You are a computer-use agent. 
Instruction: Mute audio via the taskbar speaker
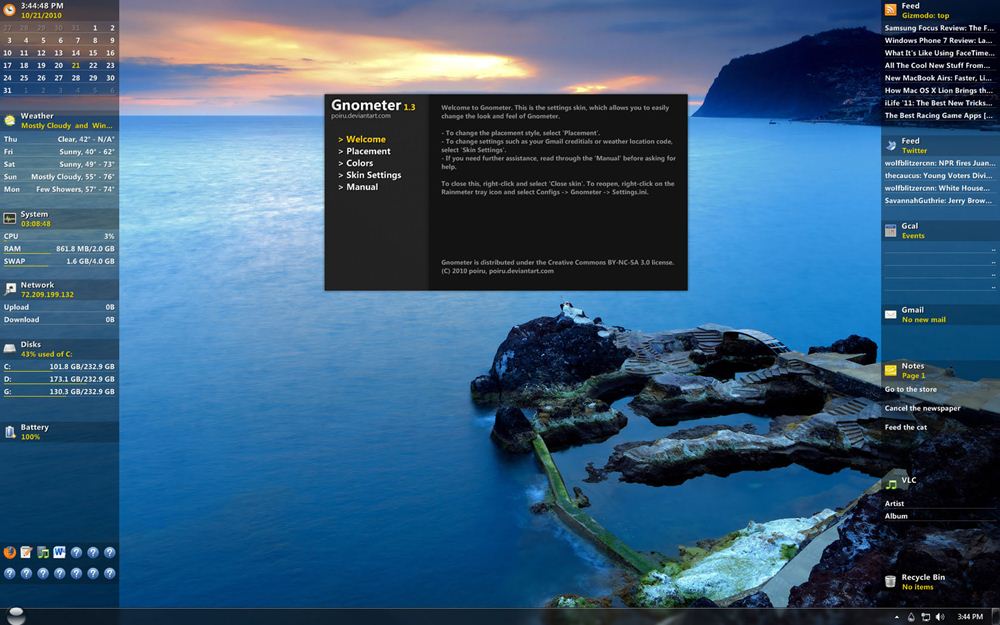pos(938,617)
